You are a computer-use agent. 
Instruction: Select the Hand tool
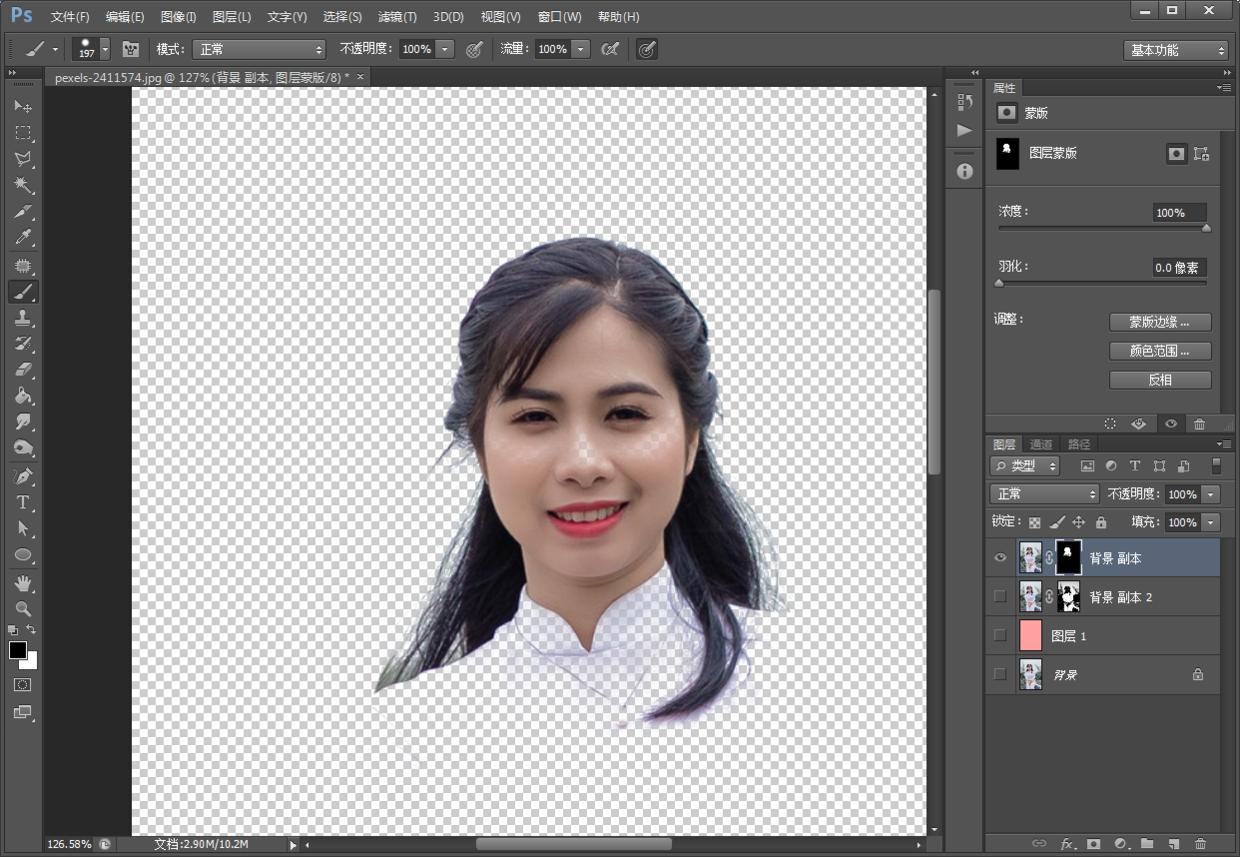click(23, 582)
